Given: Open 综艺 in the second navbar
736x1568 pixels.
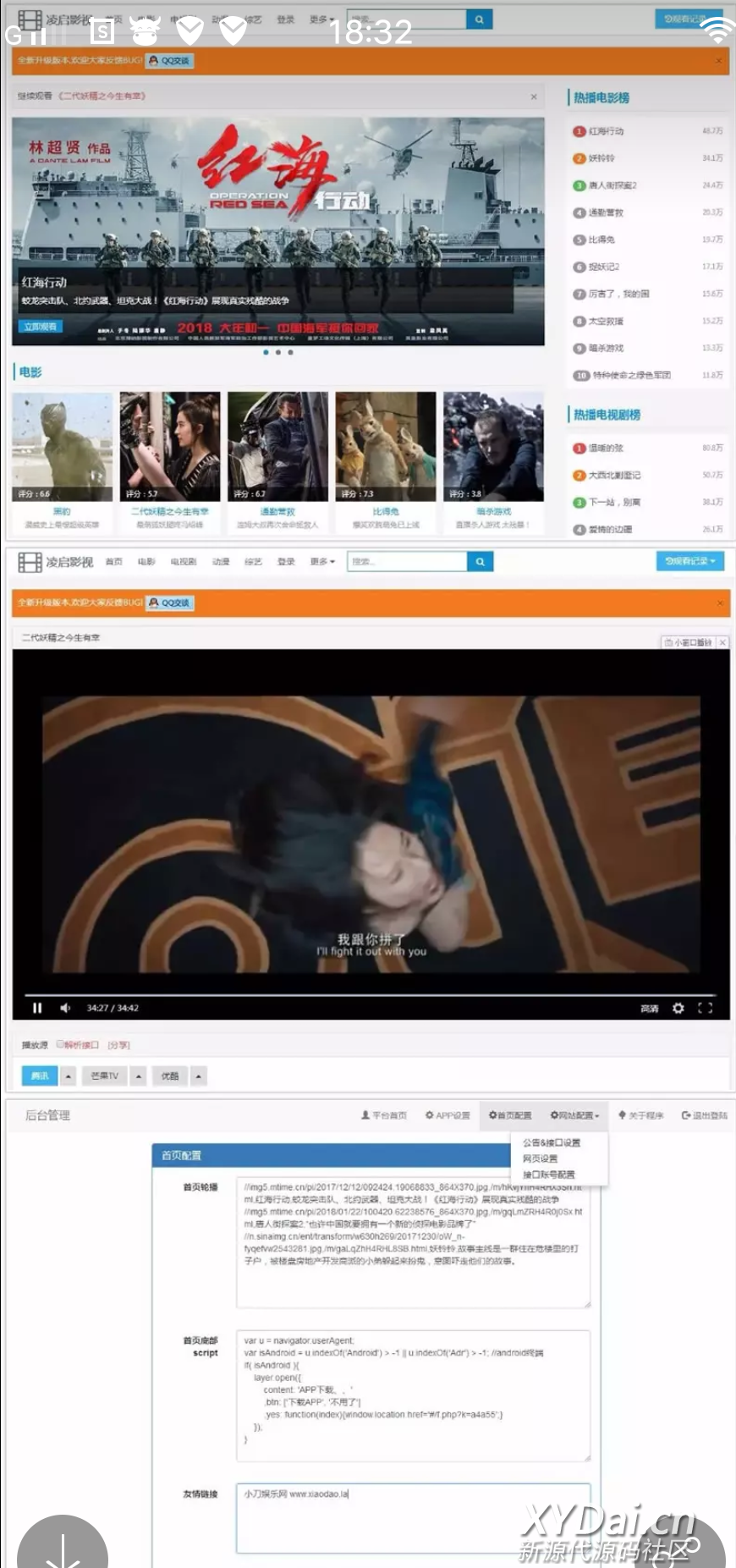Looking at the screenshot, I should click(253, 561).
